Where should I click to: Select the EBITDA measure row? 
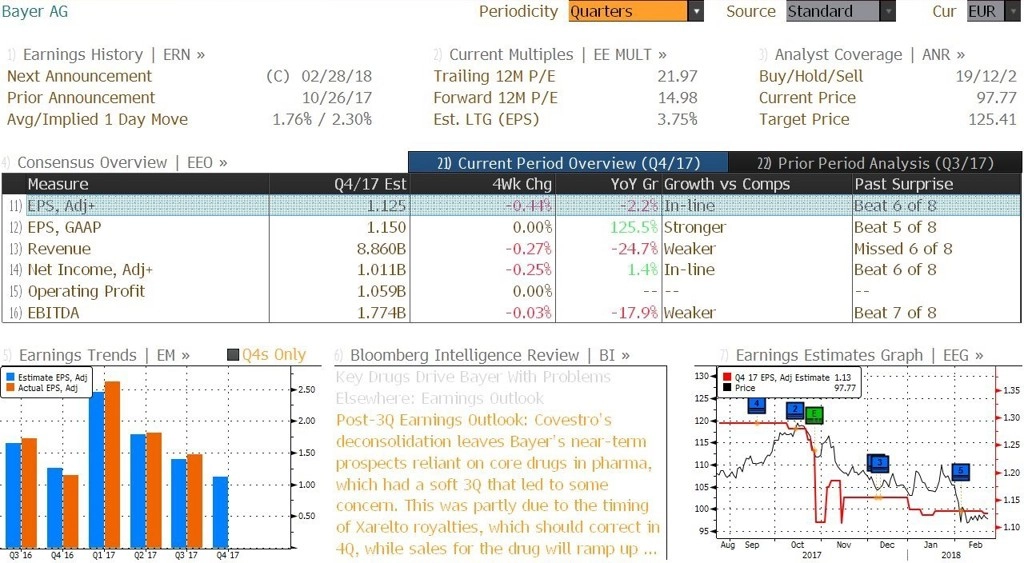[x=511, y=313]
